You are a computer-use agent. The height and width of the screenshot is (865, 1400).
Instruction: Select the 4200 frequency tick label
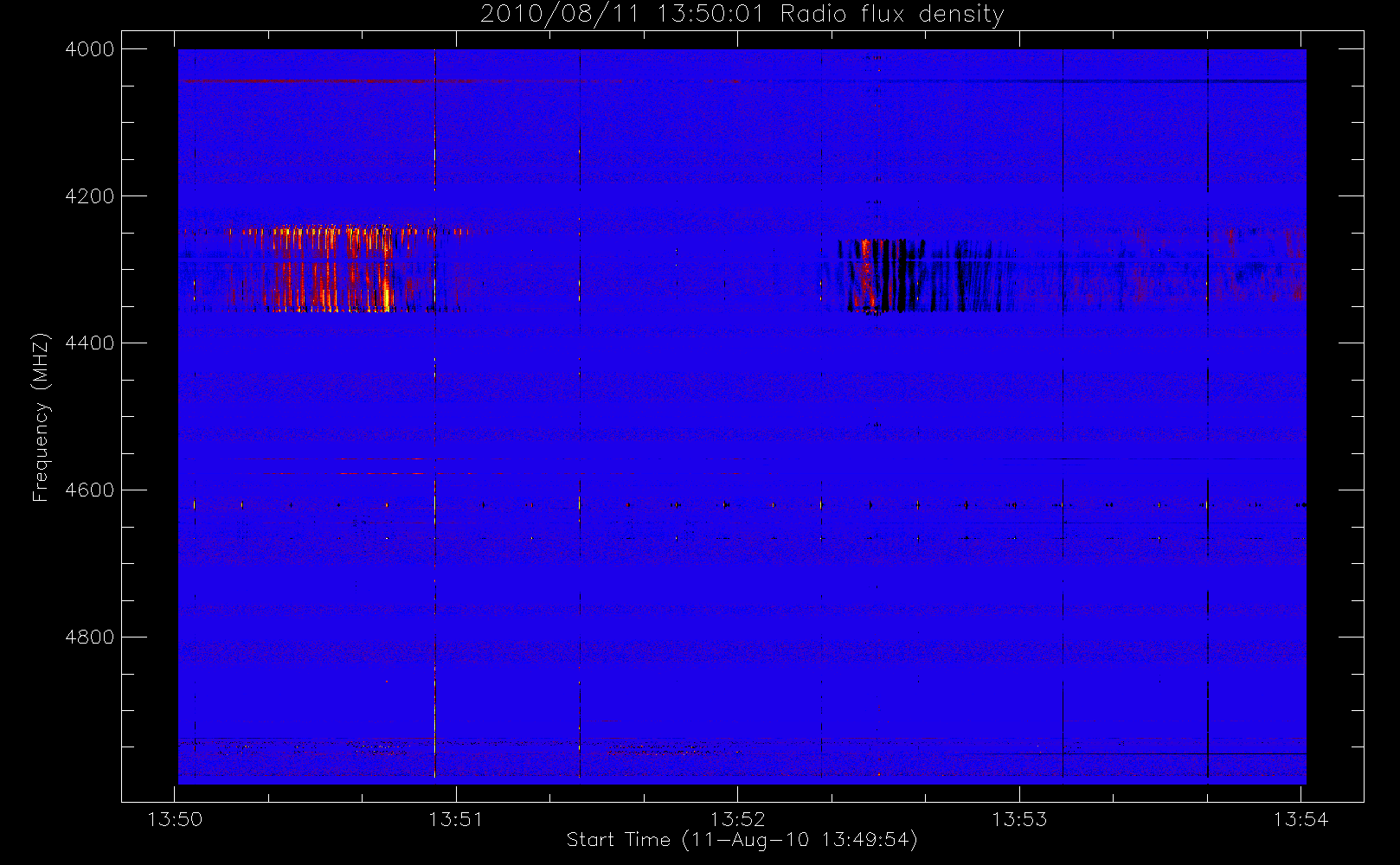[90, 196]
